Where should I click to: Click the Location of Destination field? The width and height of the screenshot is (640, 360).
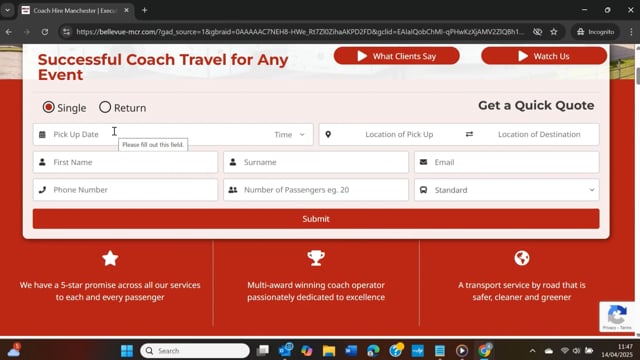point(539,134)
